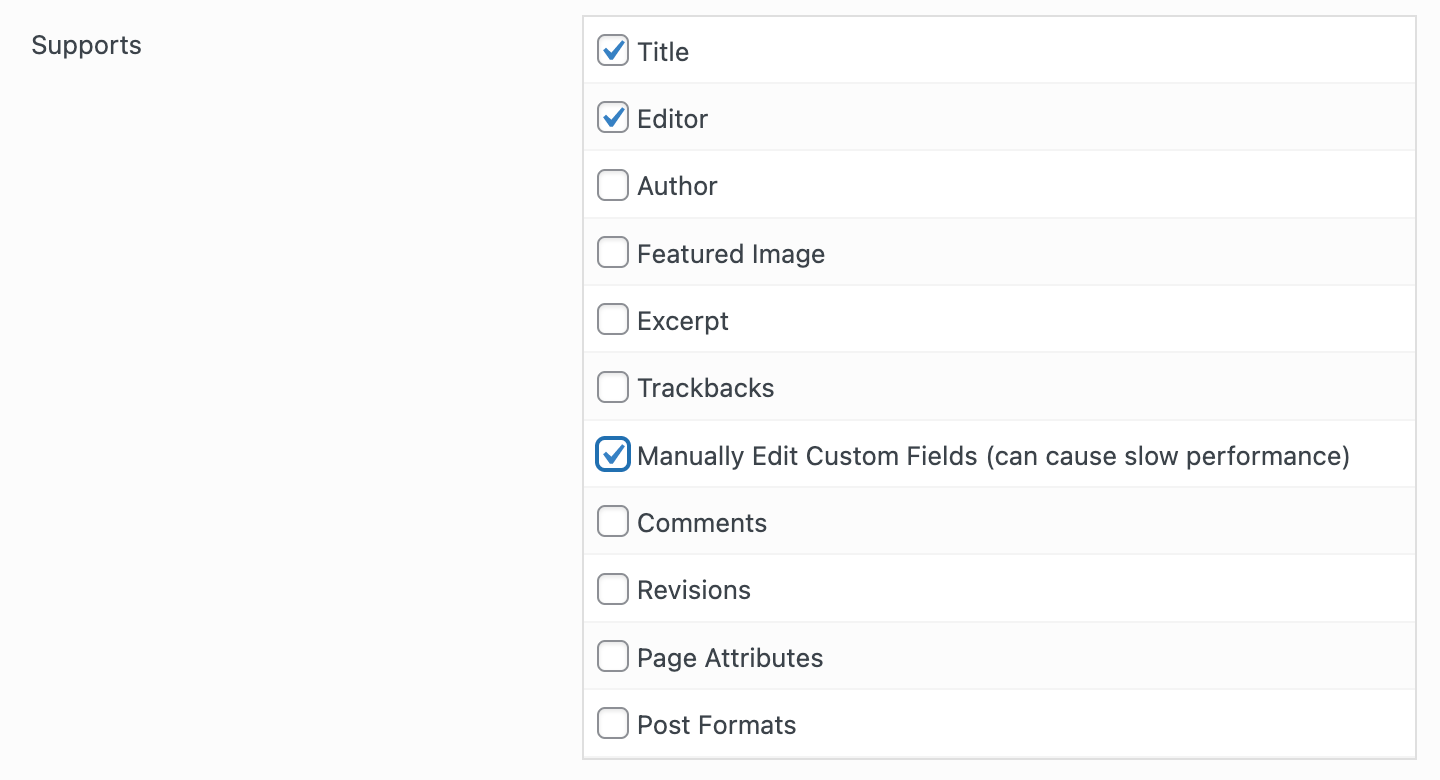The image size is (1440, 780).
Task: Toggle the Post Formats checkbox
Action: 613,724
